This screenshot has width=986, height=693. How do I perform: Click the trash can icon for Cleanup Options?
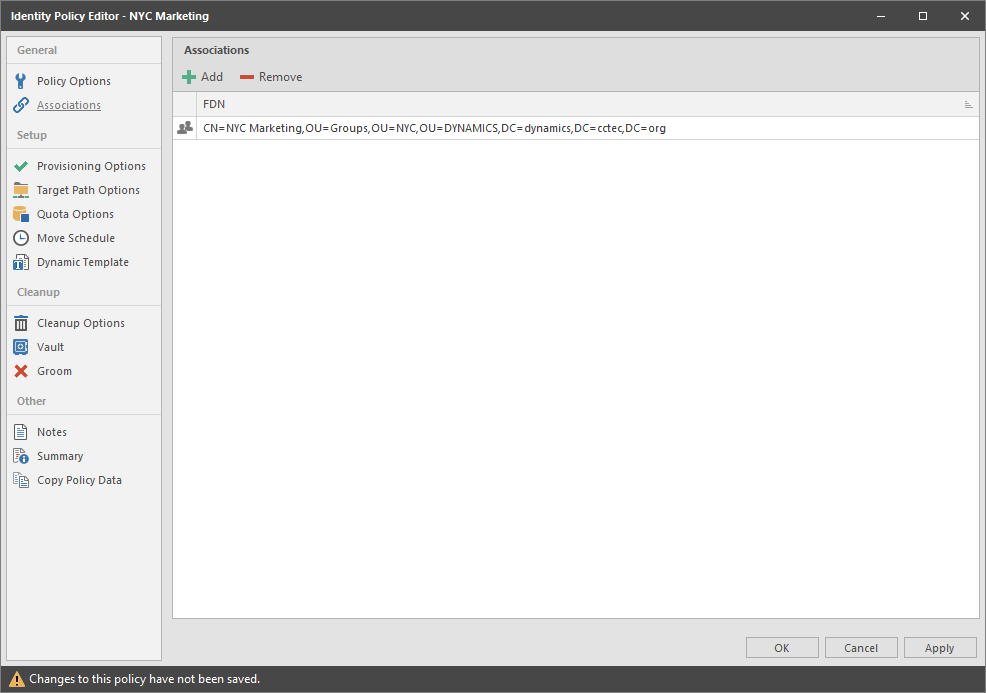[21, 323]
